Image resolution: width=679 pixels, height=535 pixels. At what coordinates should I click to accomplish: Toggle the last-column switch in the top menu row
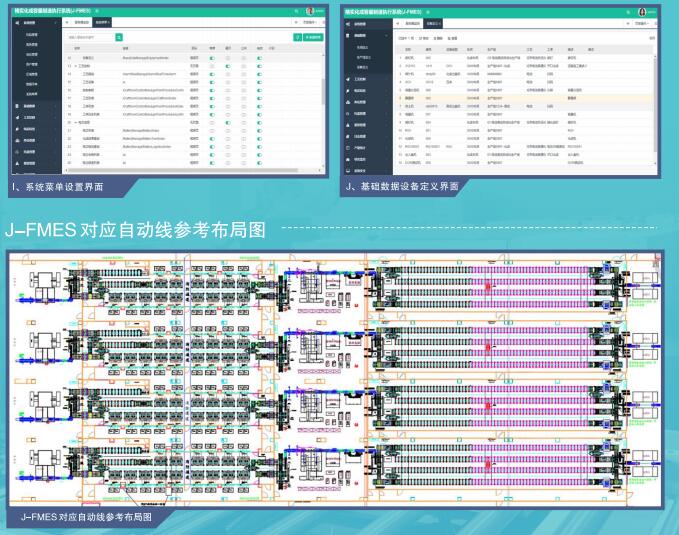coord(259,57)
